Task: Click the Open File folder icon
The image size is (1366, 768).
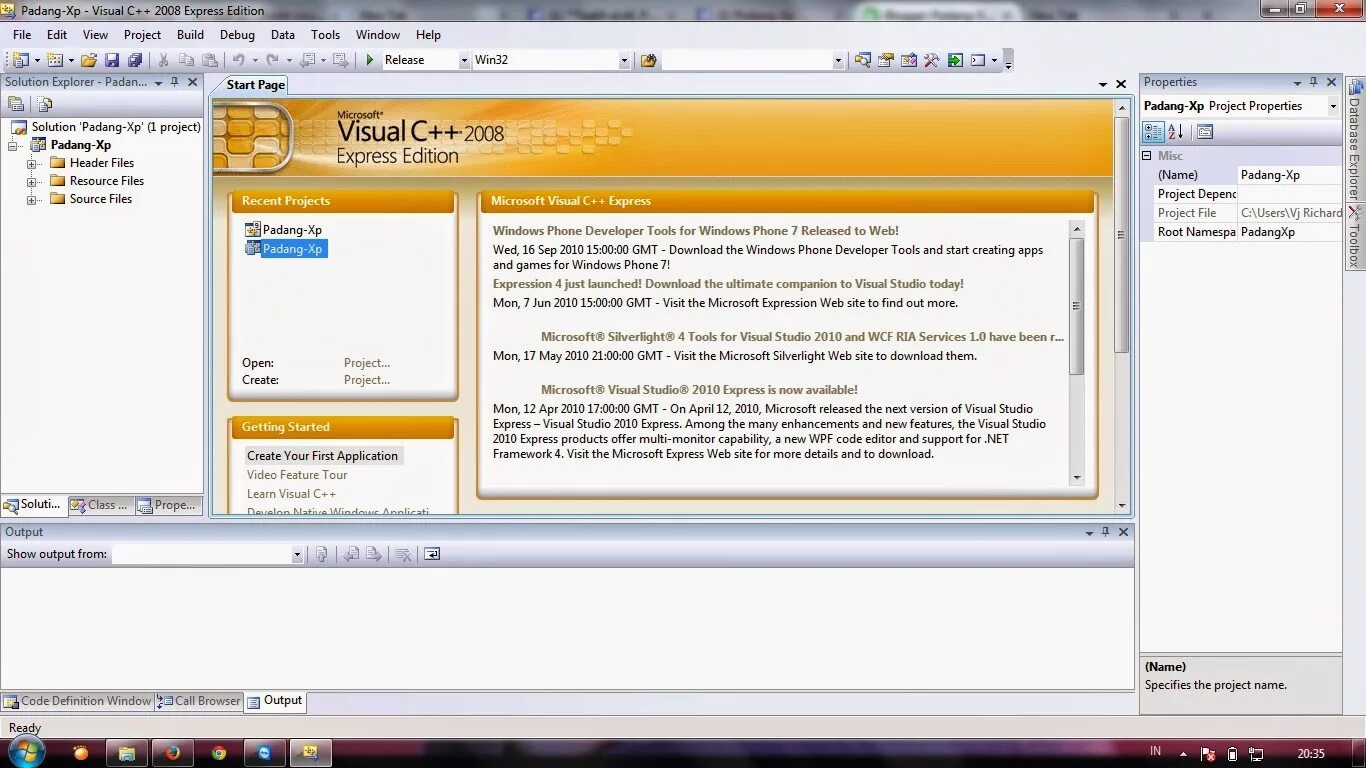Action: click(x=90, y=60)
